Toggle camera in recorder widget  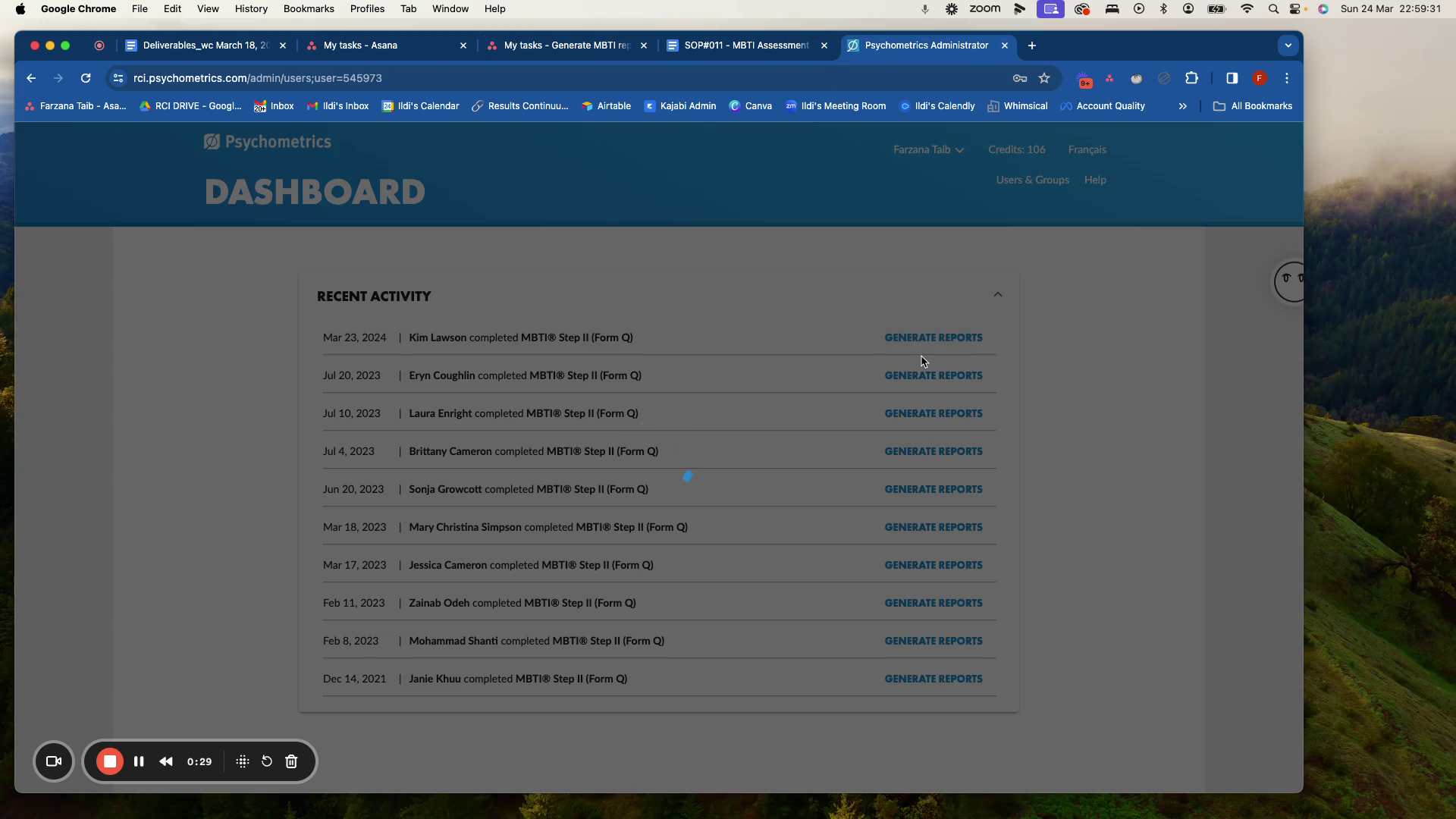pos(54,761)
